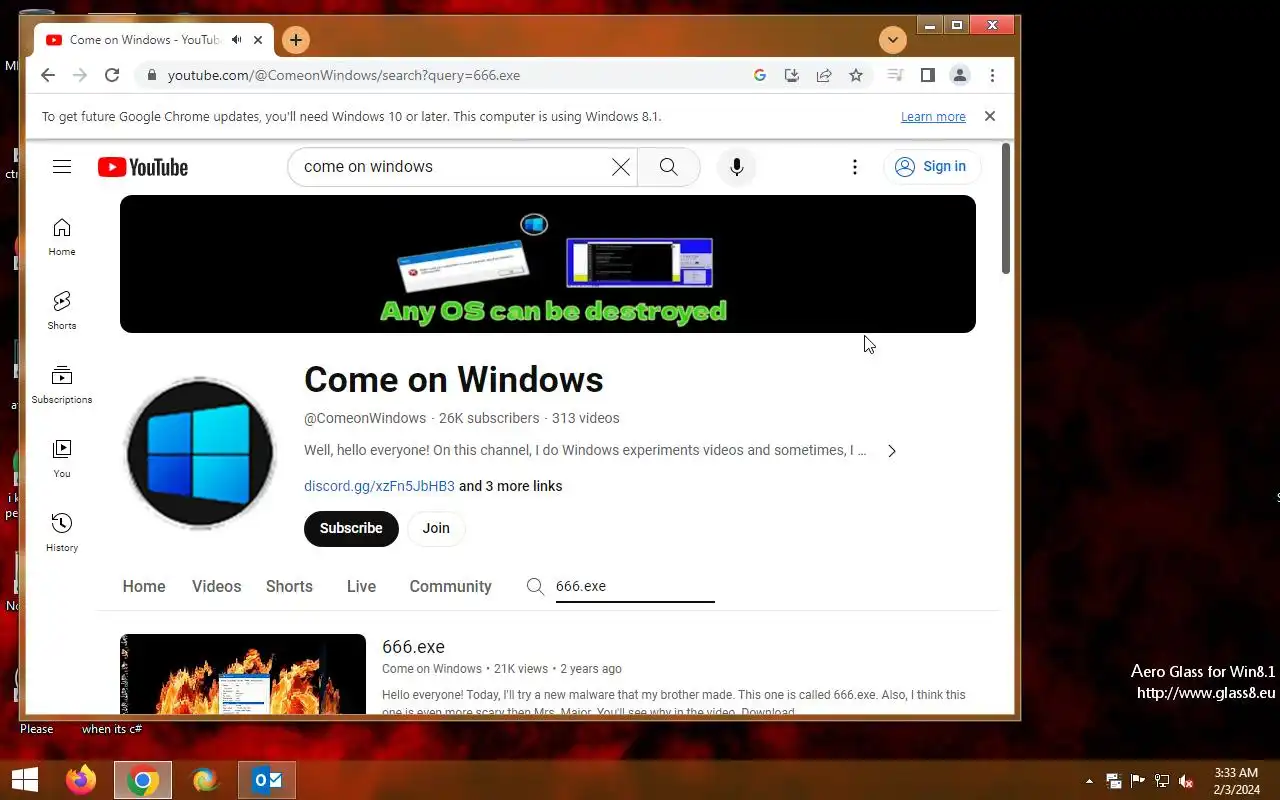Click the network tray icon

1162,781
